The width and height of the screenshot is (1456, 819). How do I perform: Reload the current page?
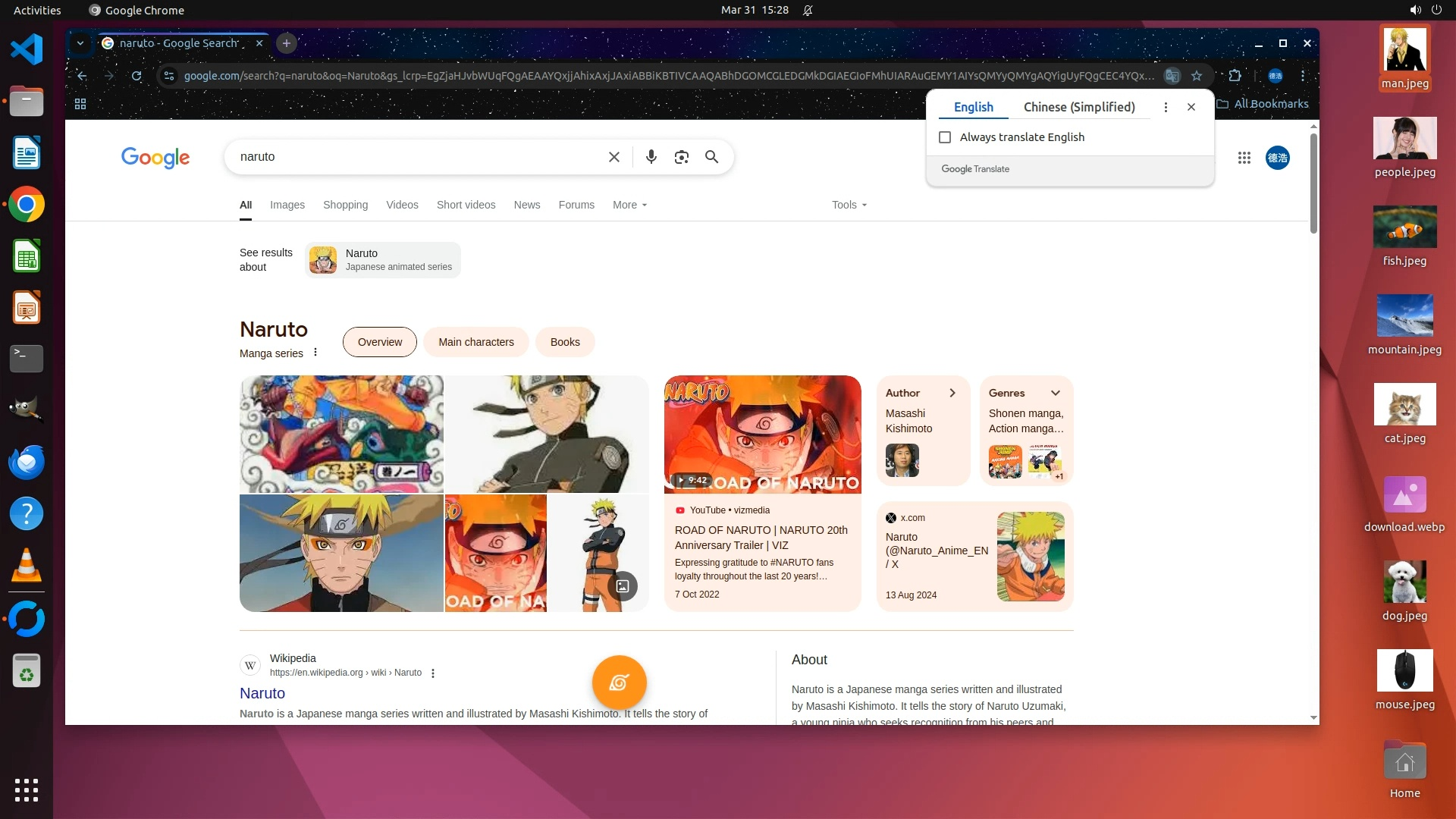click(x=136, y=76)
